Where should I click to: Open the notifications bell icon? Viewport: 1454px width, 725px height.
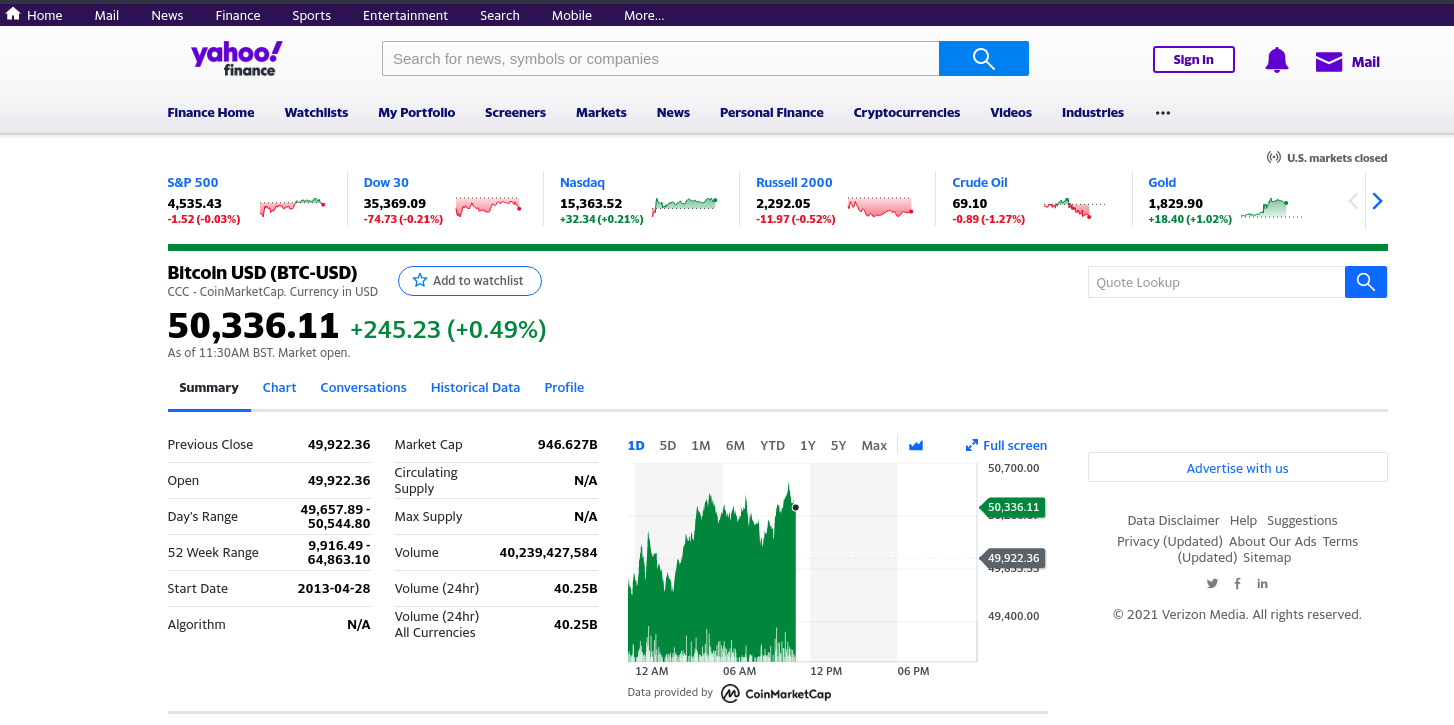(1277, 60)
